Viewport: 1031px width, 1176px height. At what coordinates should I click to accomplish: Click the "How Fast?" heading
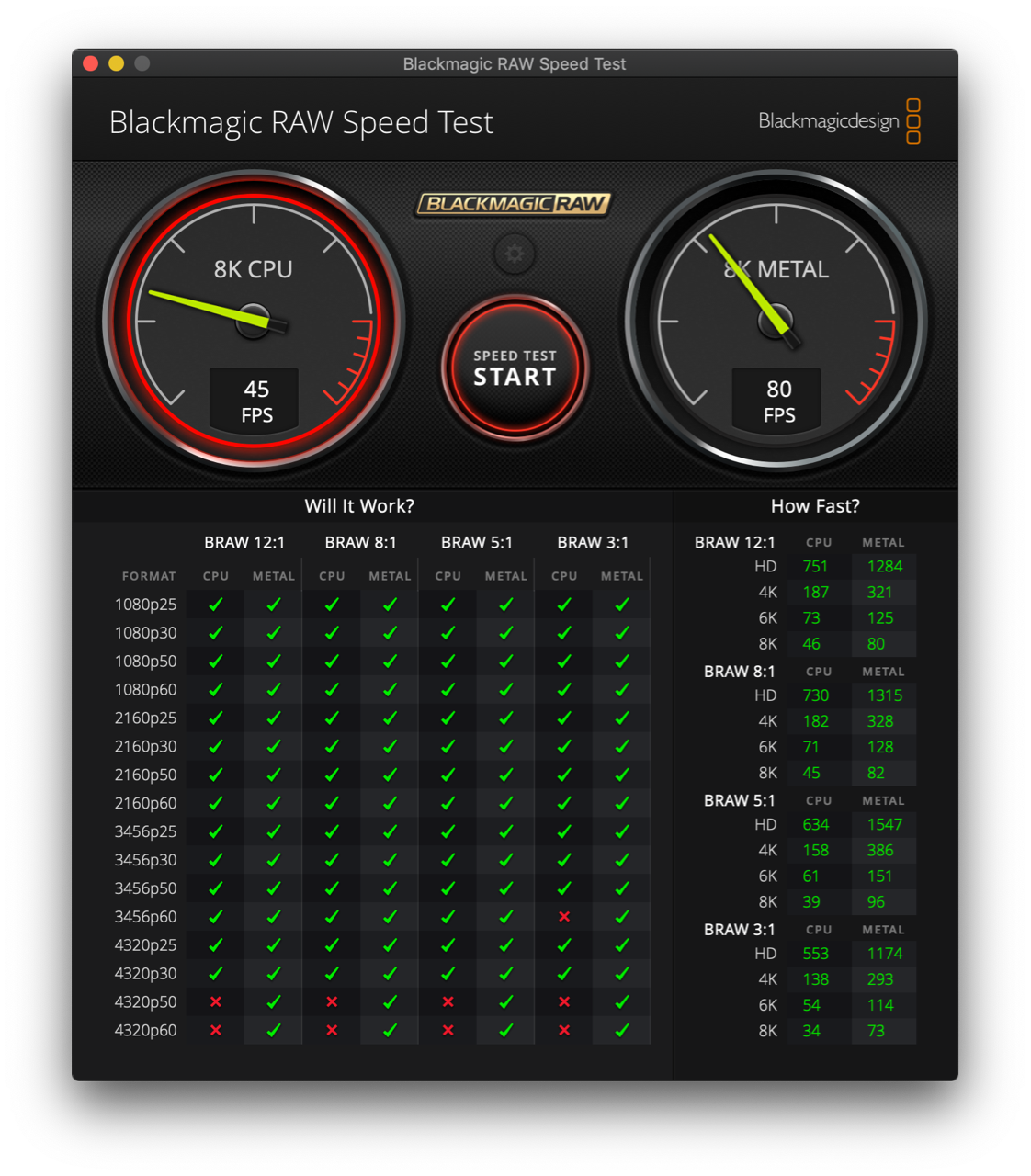[x=815, y=506]
